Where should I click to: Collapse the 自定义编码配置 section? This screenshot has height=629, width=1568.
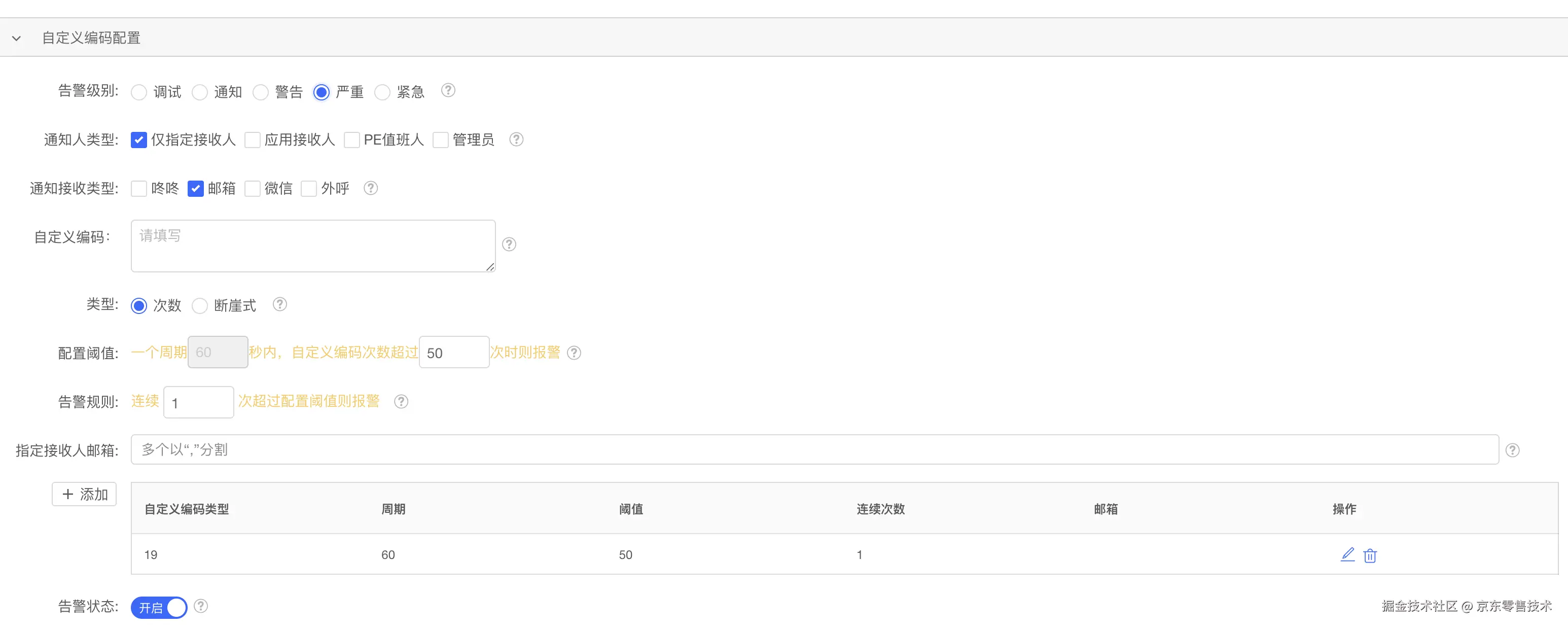click(x=16, y=38)
